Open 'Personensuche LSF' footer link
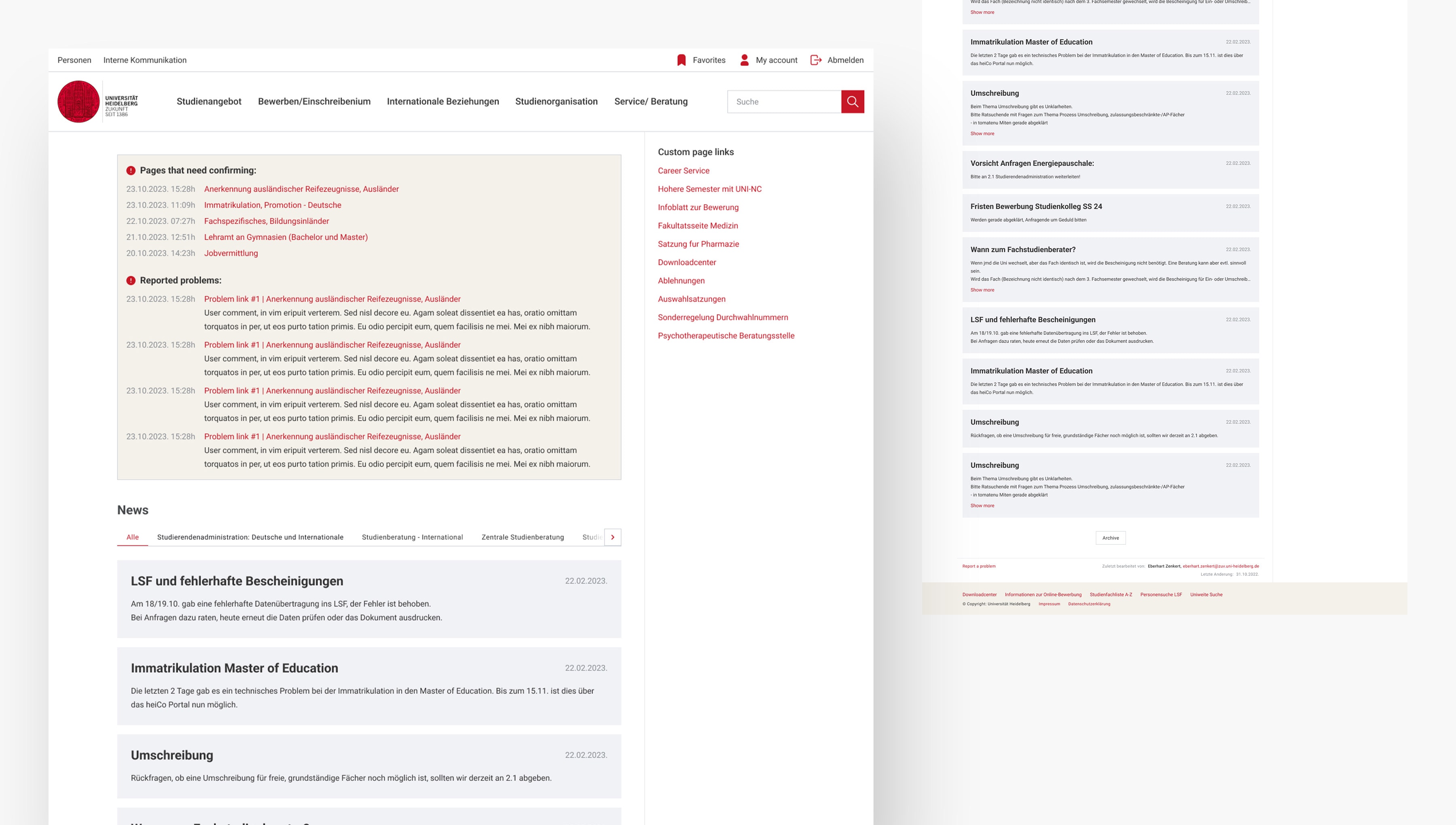 coord(1161,595)
